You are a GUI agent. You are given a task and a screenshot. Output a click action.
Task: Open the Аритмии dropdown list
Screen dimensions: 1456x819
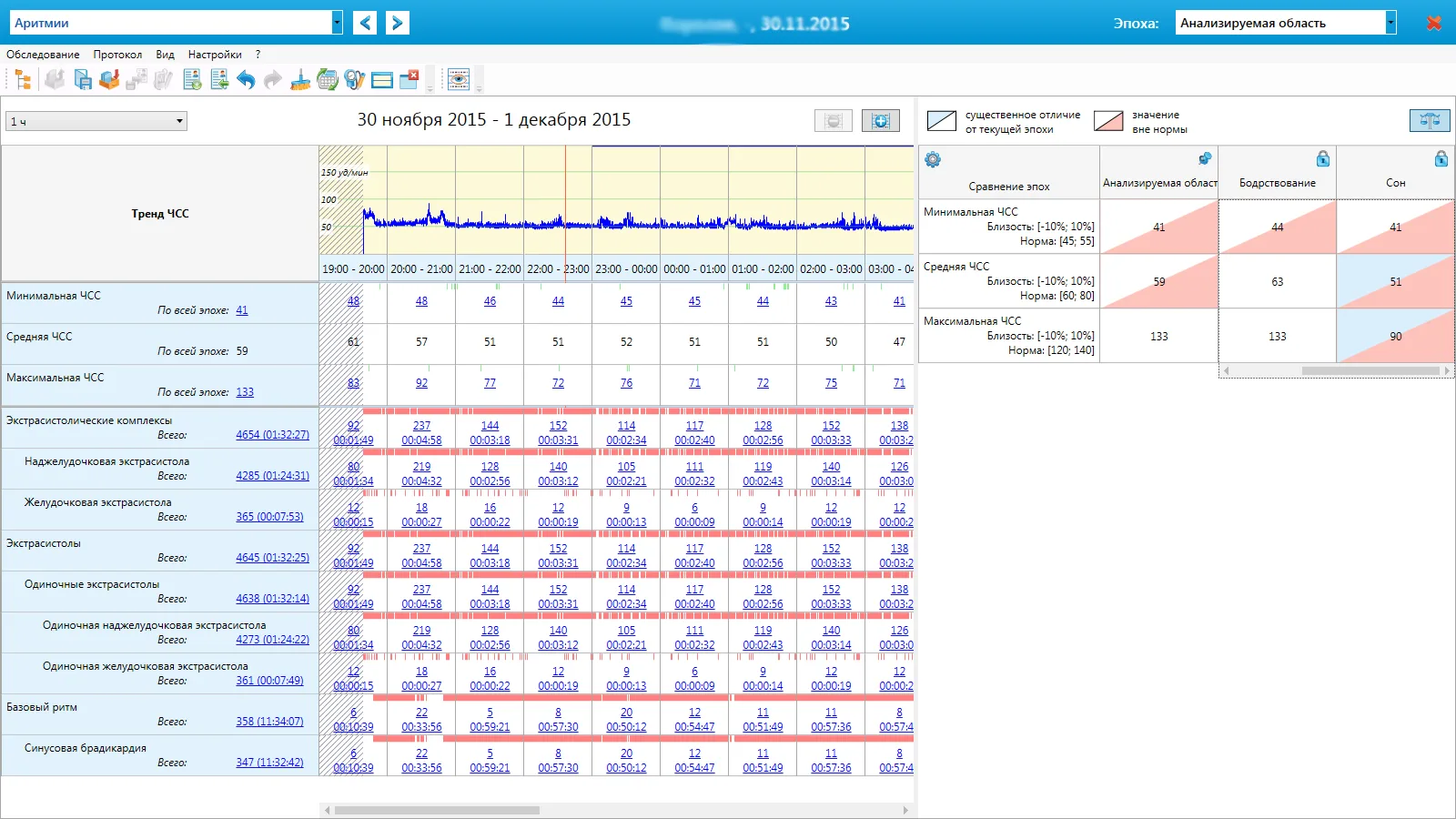(x=338, y=23)
